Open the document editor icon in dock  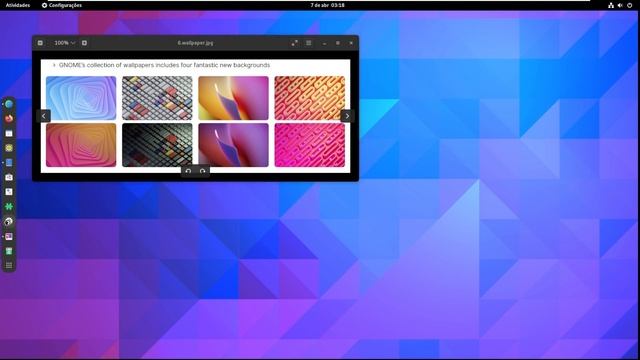9,192
